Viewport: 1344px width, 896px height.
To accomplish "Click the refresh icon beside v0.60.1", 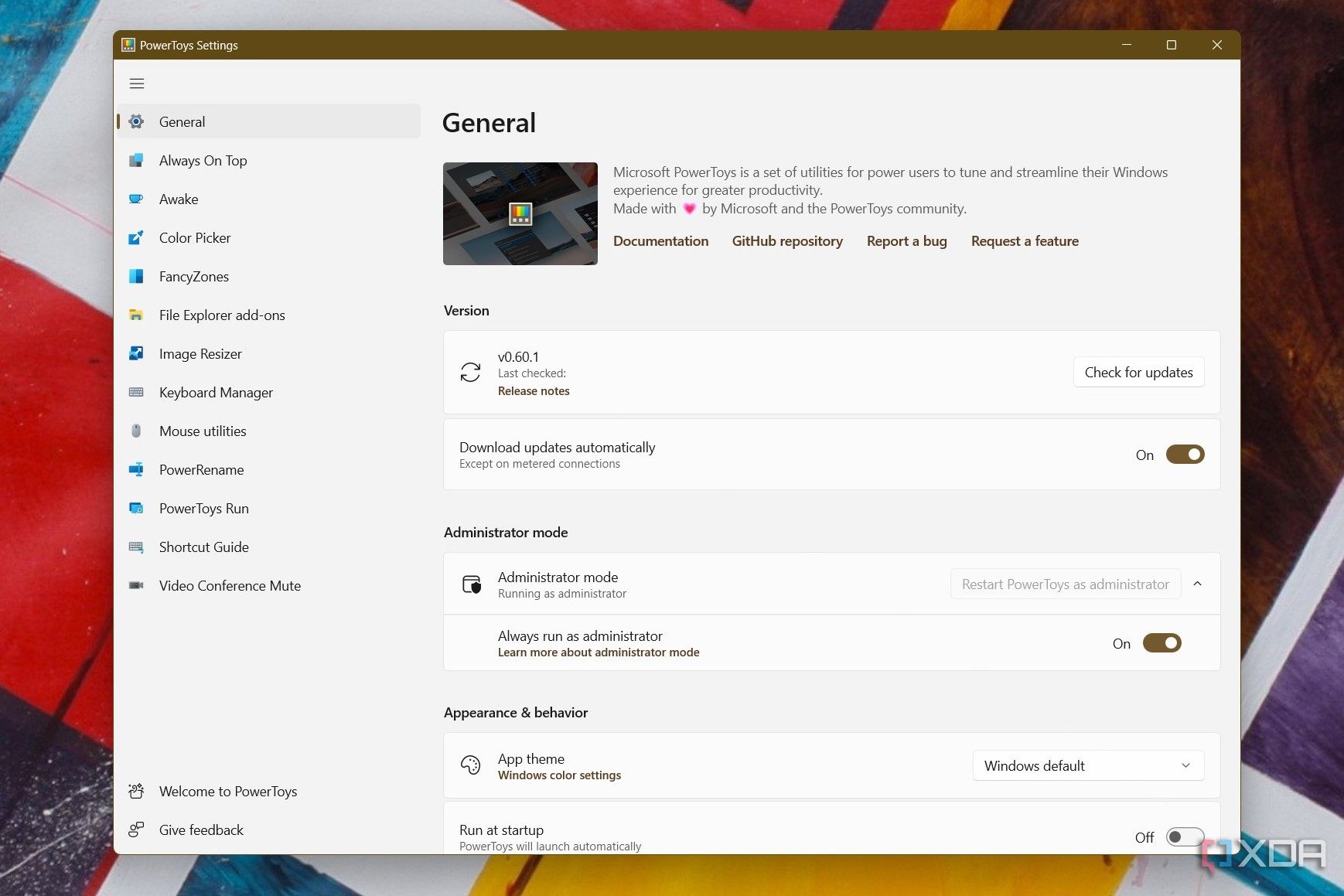I will [x=470, y=373].
